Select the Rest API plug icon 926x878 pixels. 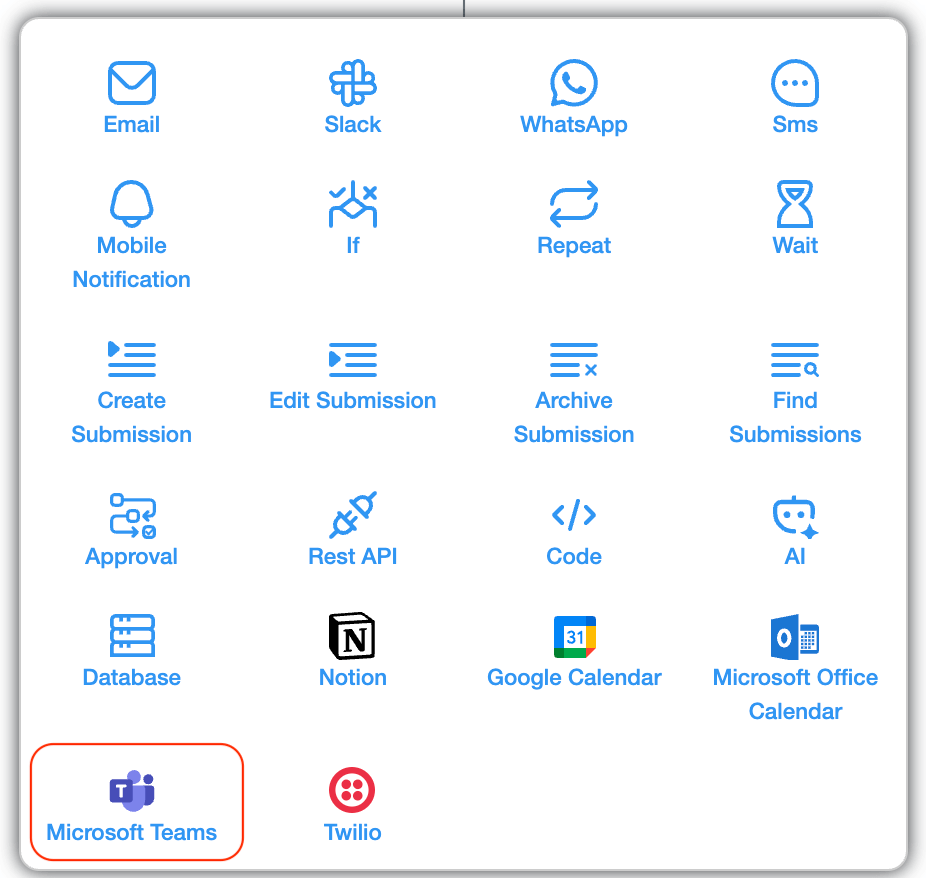[353, 515]
